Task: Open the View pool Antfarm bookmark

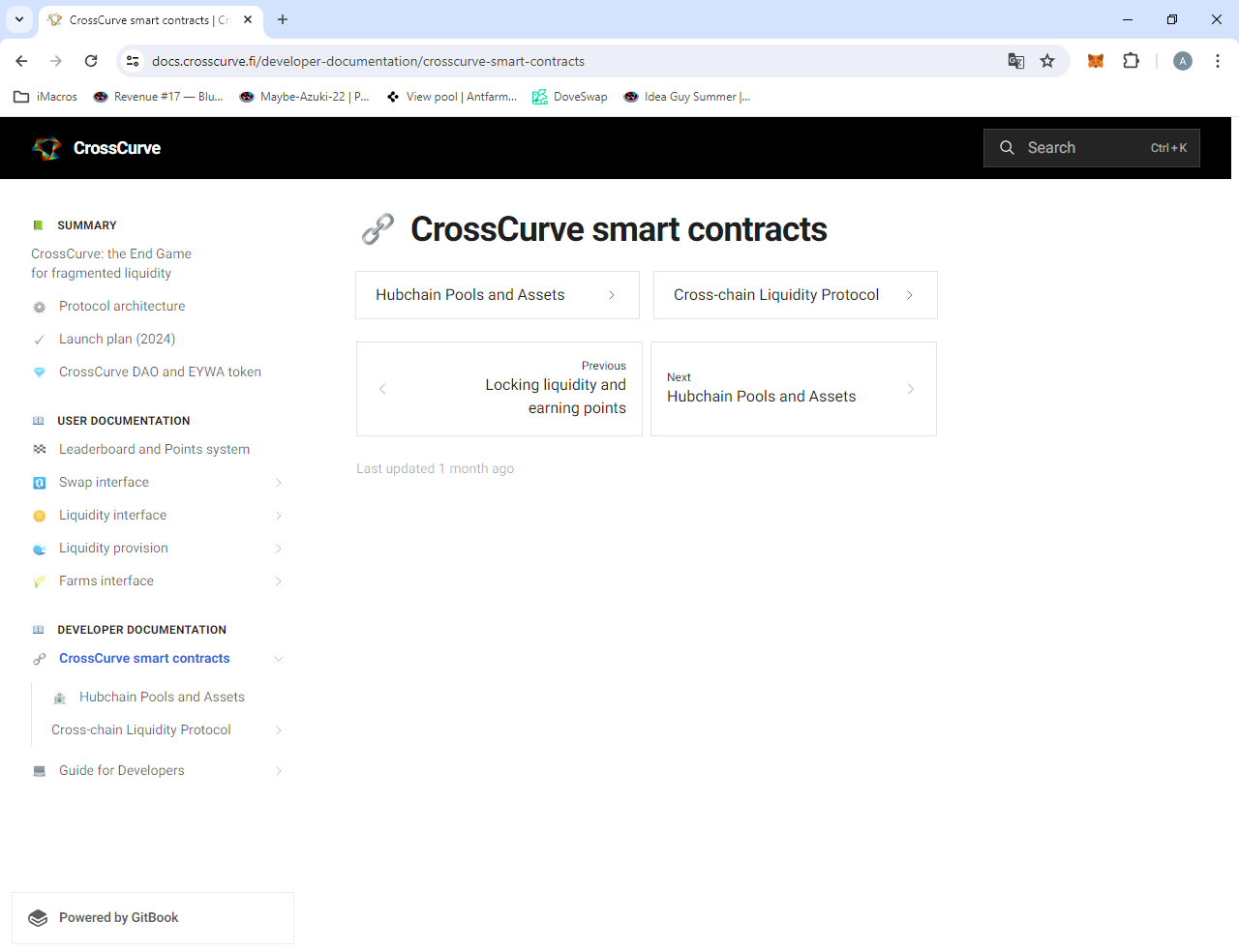Action: [x=452, y=97]
